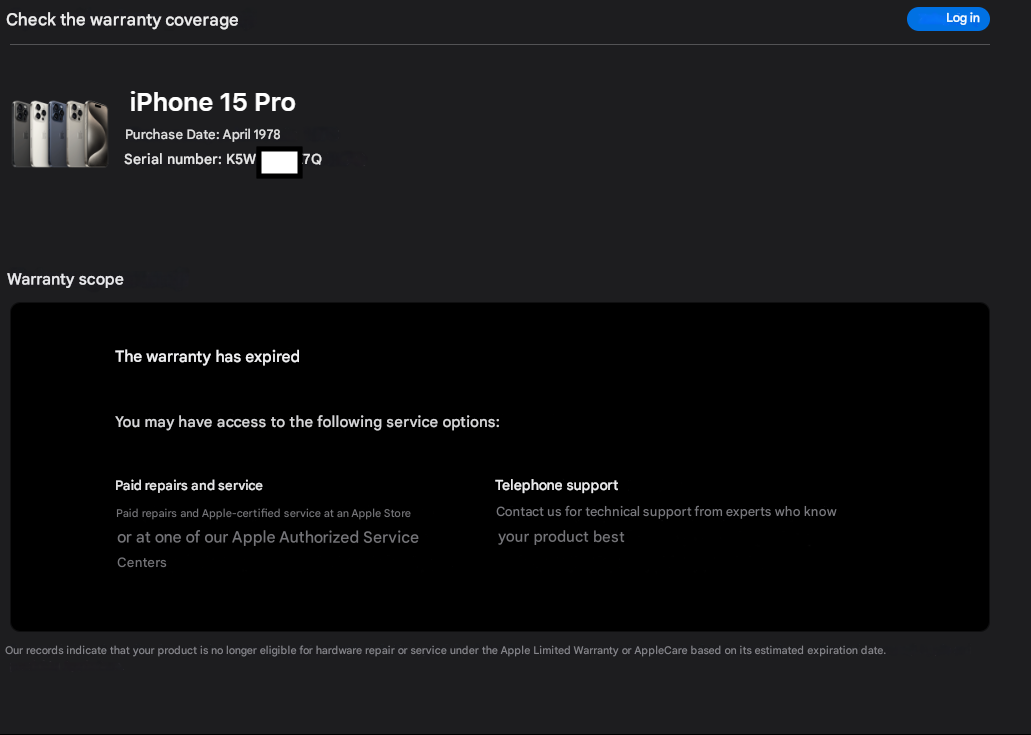Screen dimensions: 1031x735
Task: Click the Purchase Date text
Action: pyautogui.click(x=202, y=134)
